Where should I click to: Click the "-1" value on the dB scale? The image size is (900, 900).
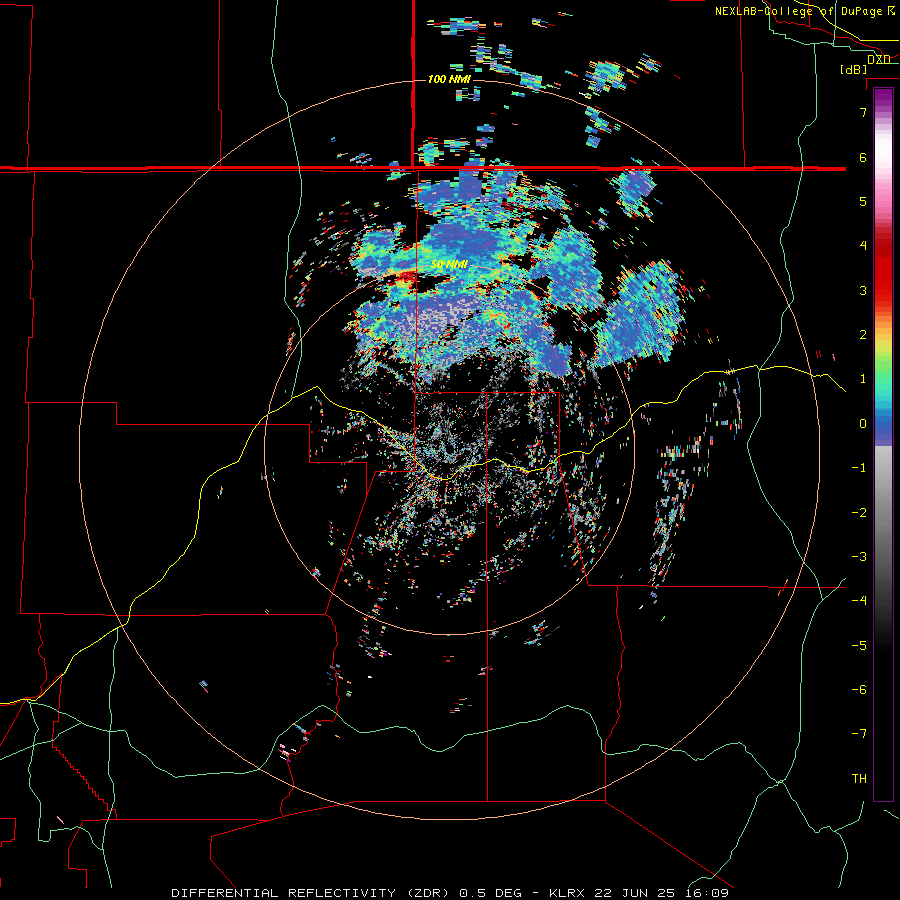point(859,468)
